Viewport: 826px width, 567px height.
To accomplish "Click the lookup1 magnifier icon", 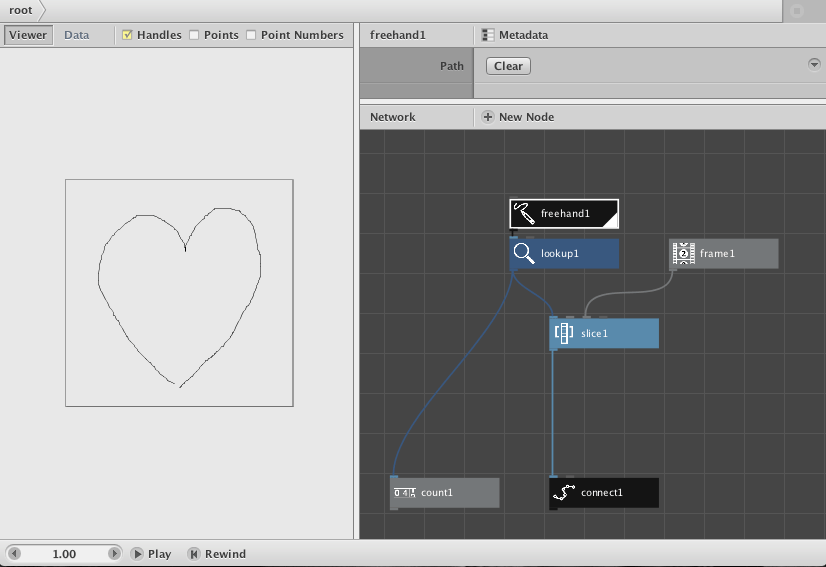I will click(x=524, y=253).
